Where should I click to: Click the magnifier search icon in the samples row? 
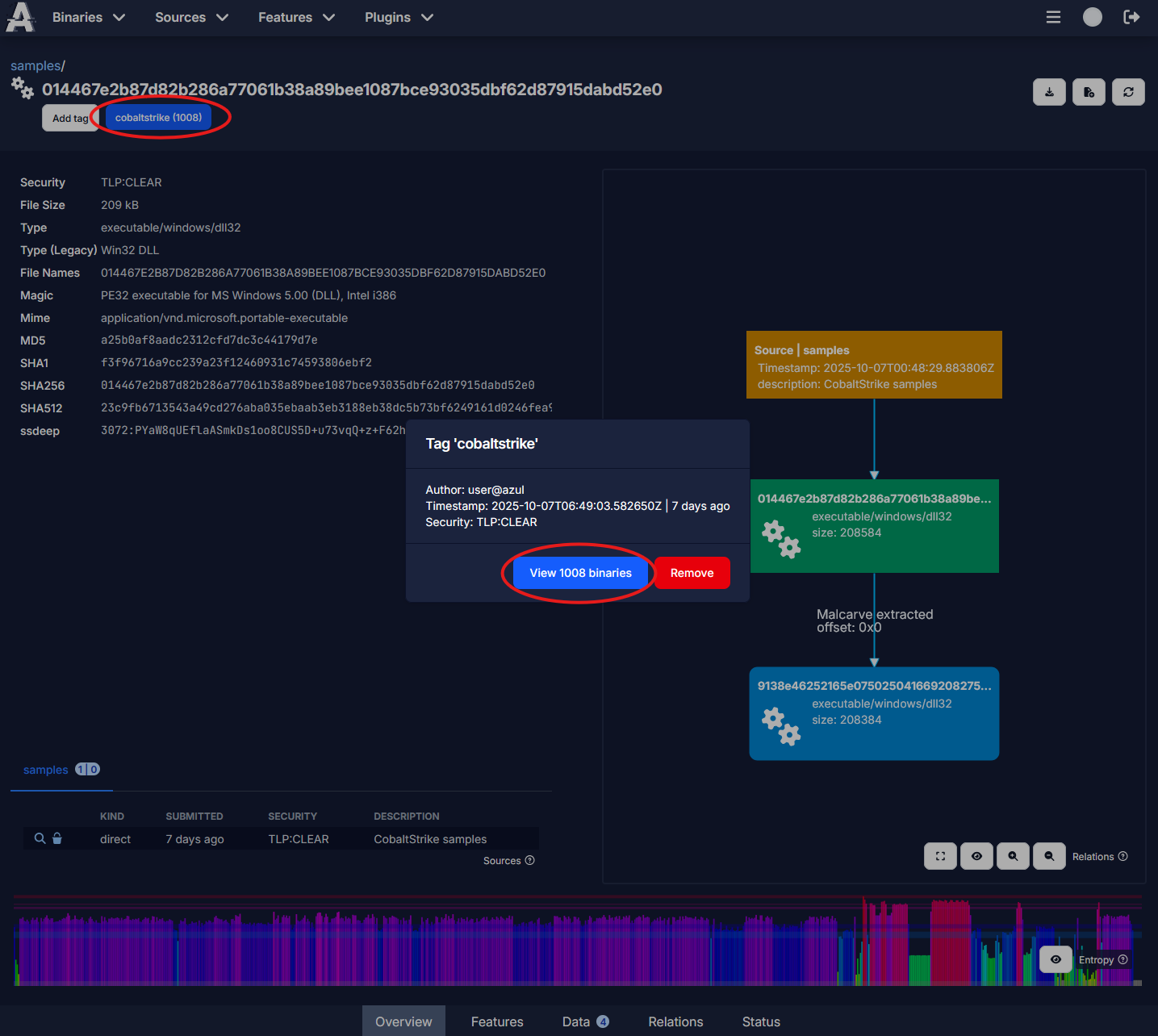39,838
